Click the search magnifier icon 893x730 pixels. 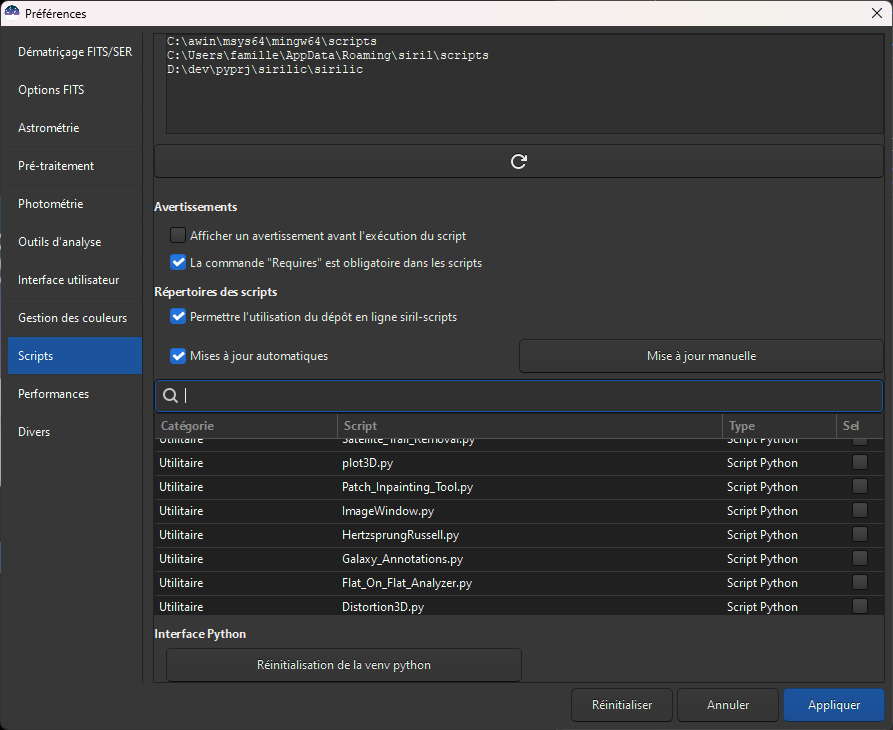pyautogui.click(x=170, y=396)
